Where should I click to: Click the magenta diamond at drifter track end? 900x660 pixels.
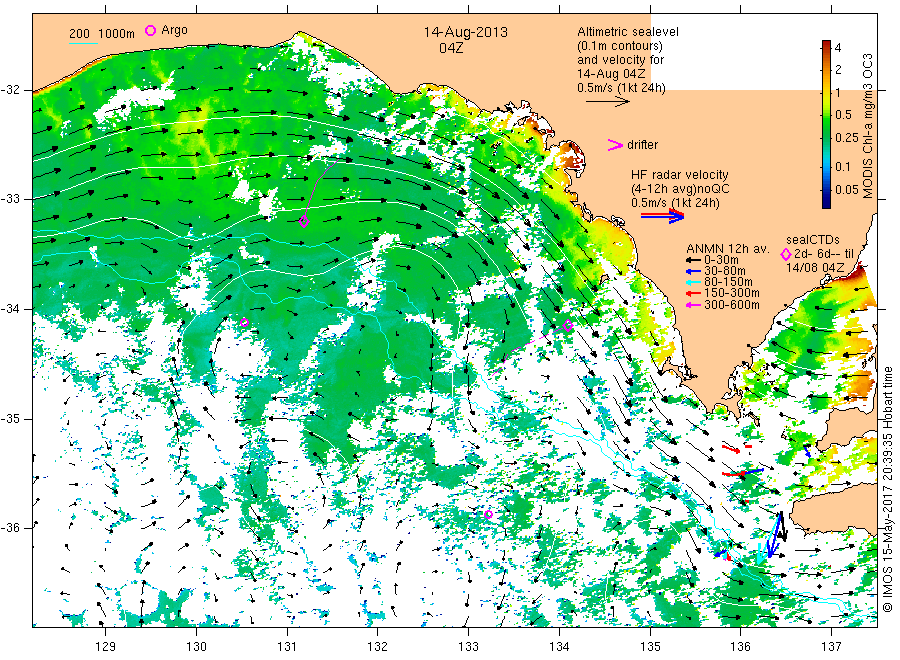coord(304,222)
